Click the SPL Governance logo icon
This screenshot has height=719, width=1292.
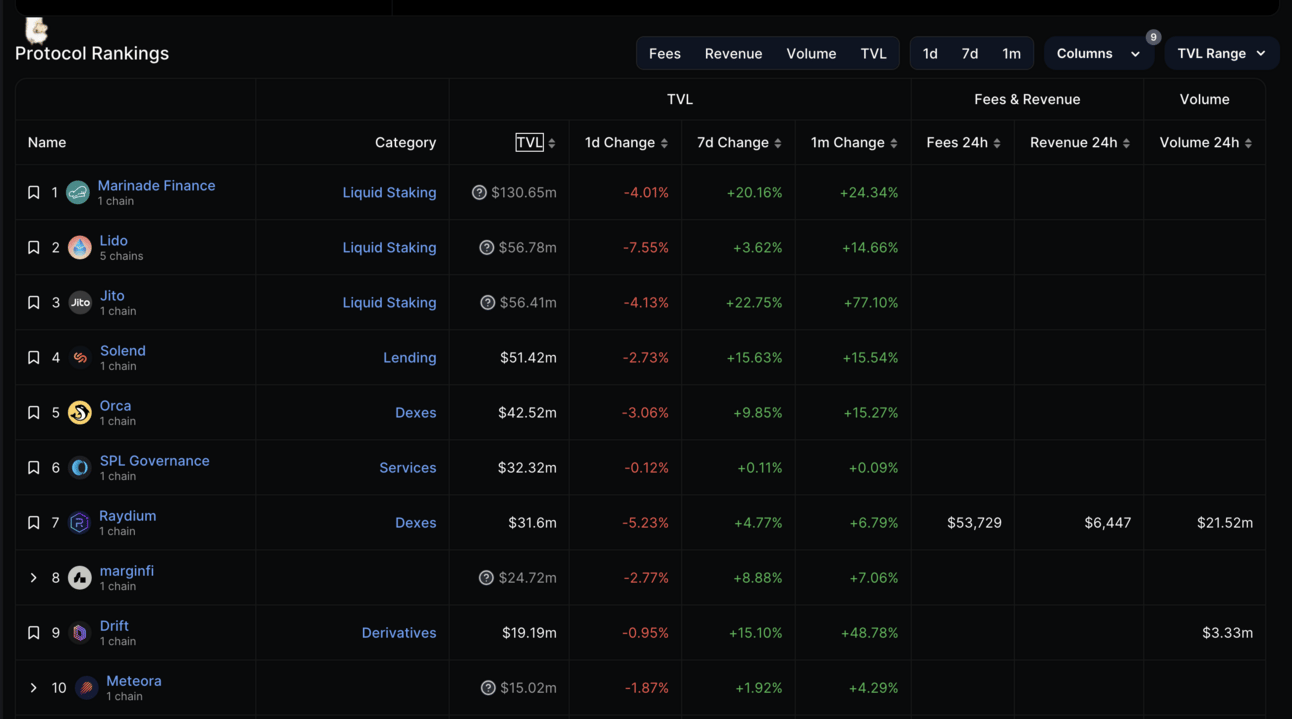pos(80,467)
